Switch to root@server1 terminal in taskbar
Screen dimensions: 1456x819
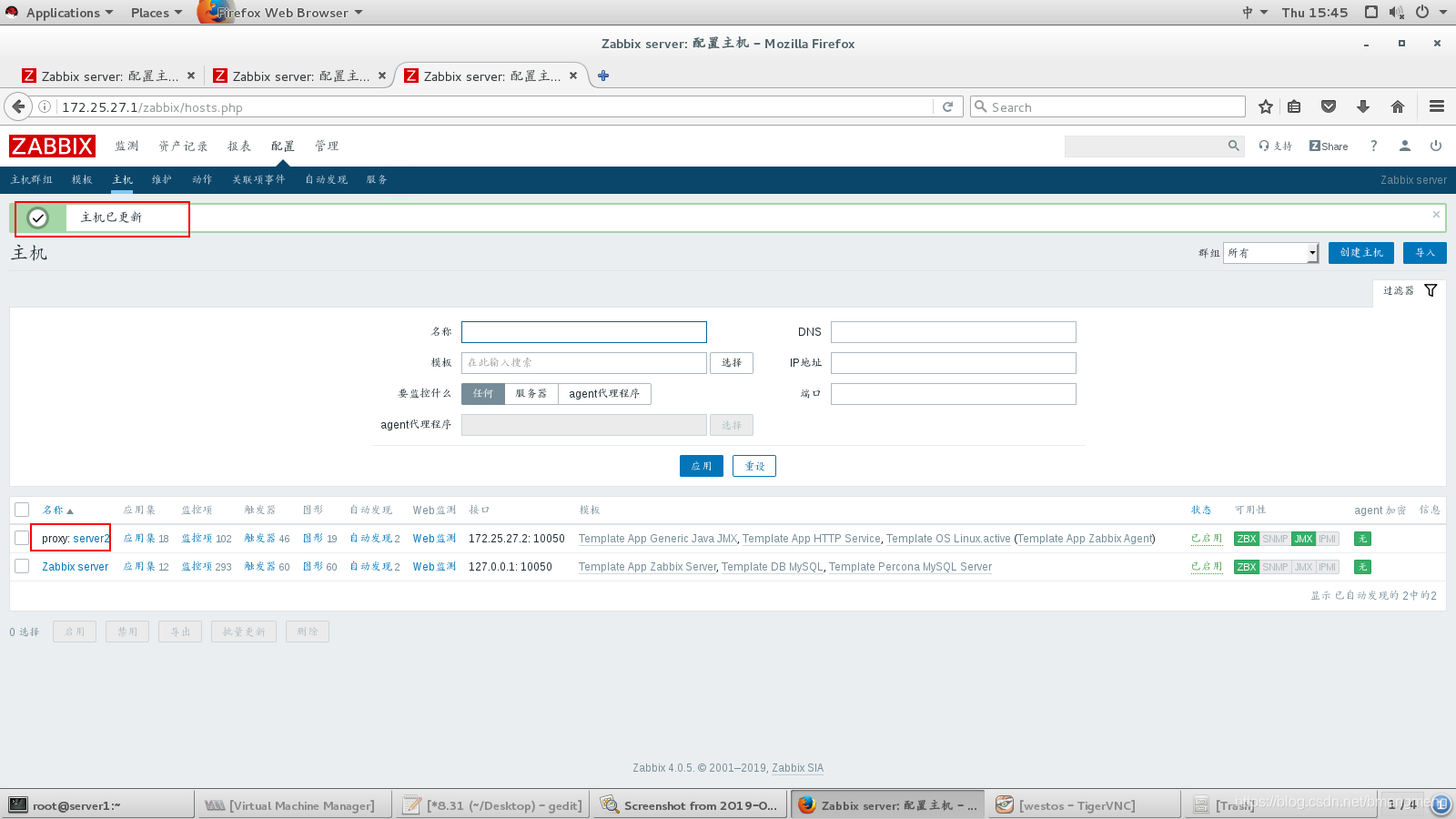[98, 805]
